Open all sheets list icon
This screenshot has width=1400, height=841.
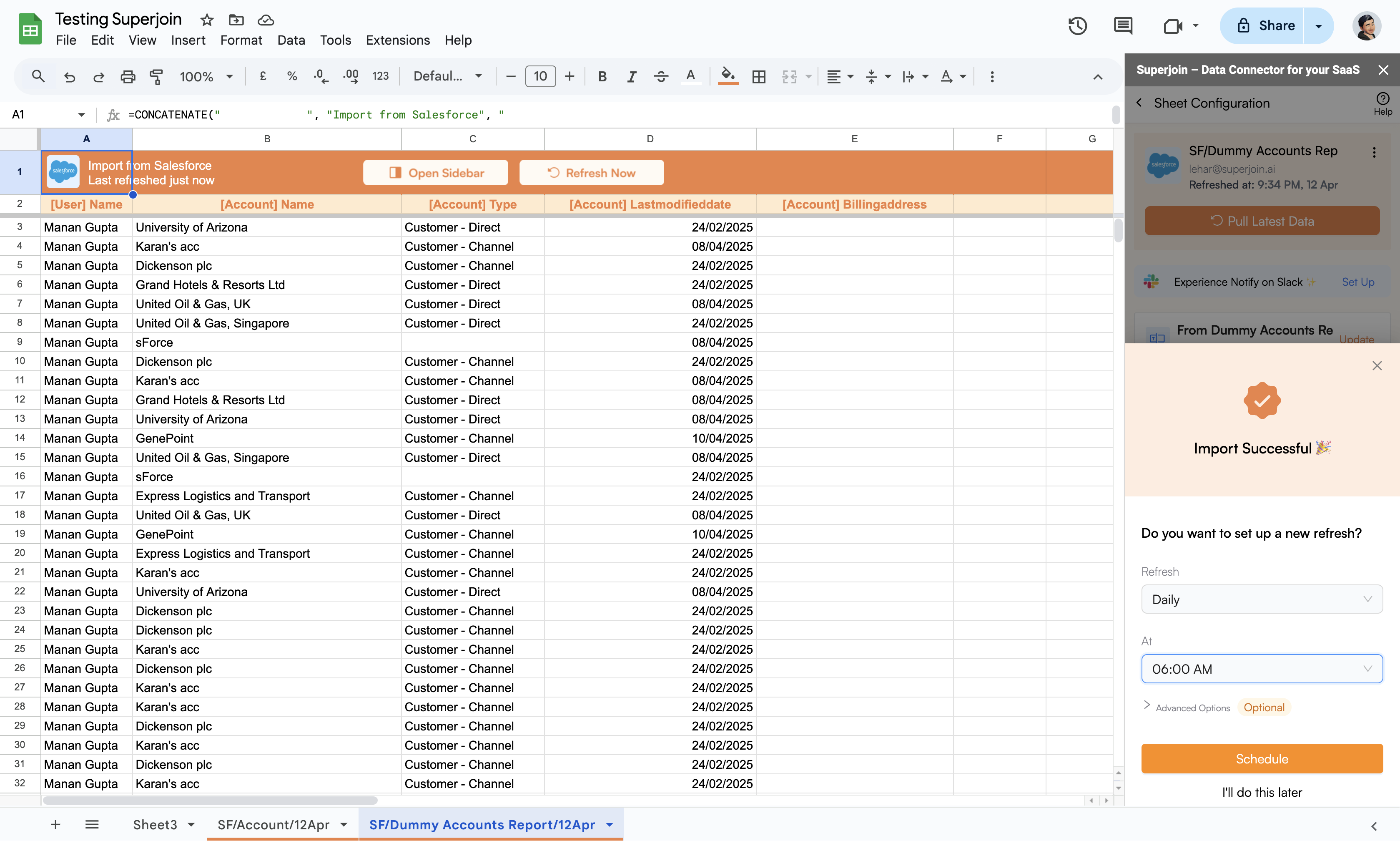tap(92, 825)
